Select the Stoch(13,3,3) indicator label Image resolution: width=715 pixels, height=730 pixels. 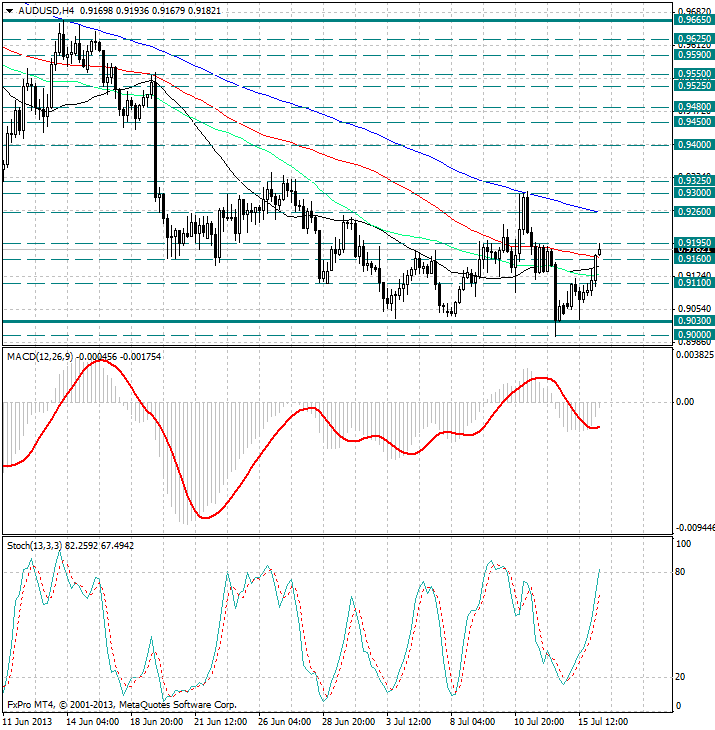pyautogui.click(x=35, y=545)
